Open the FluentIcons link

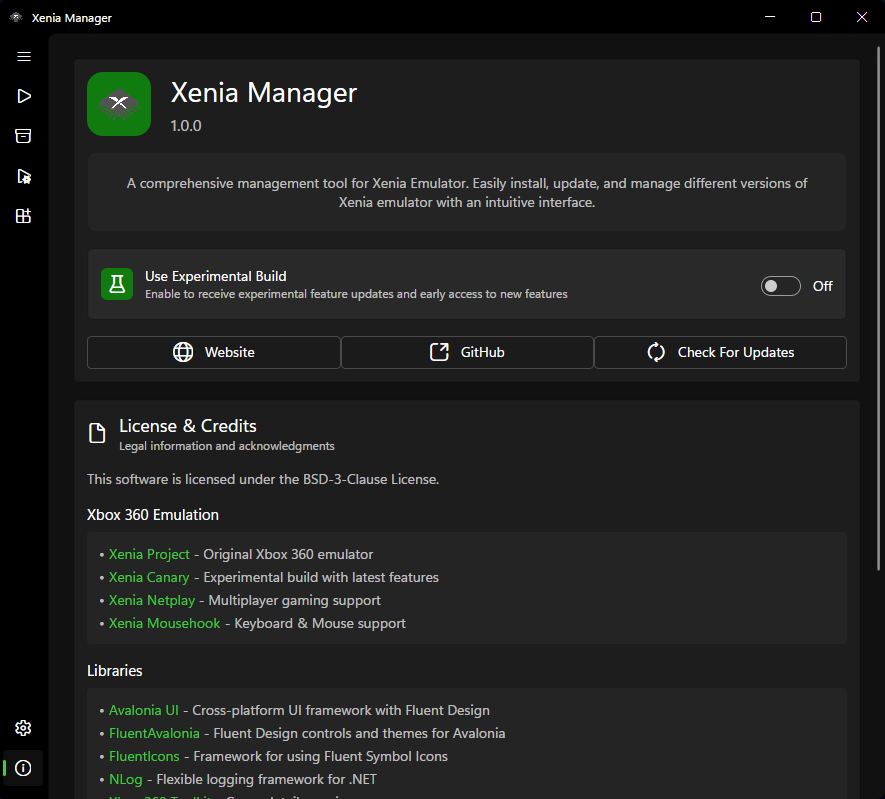pyautogui.click(x=144, y=757)
